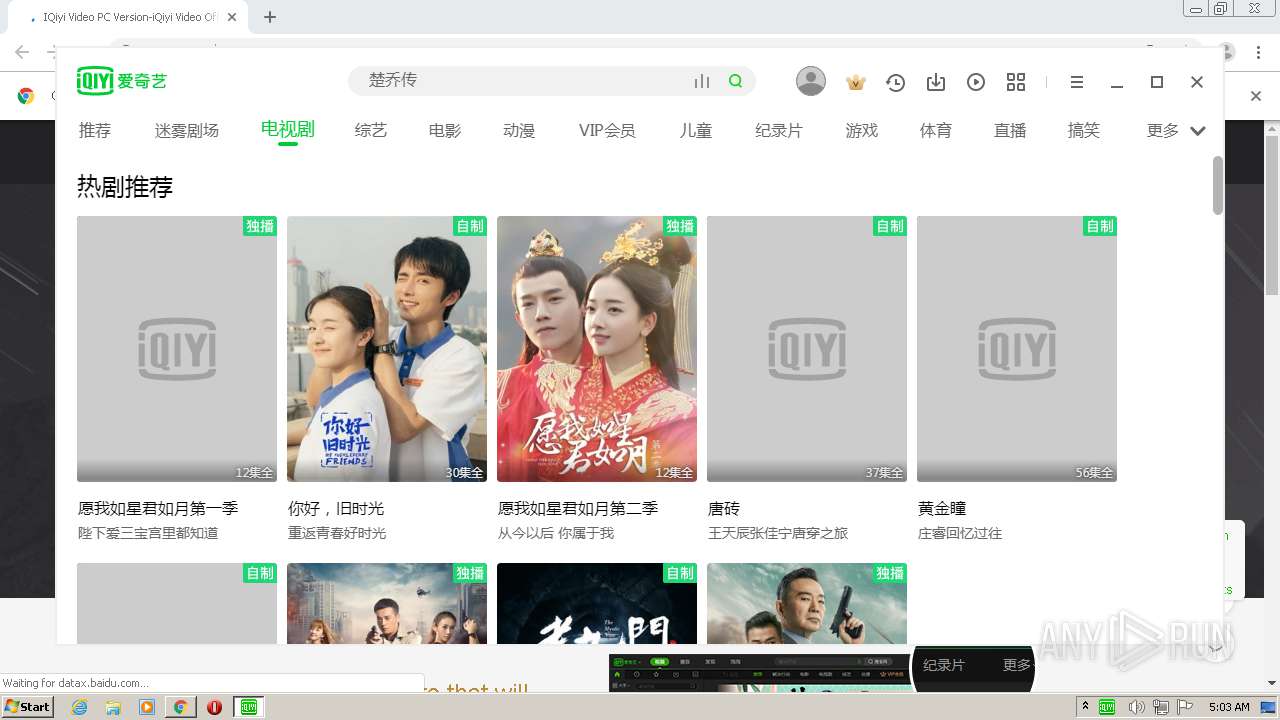
Task: Open Opera from taskbar
Action: coord(214,707)
